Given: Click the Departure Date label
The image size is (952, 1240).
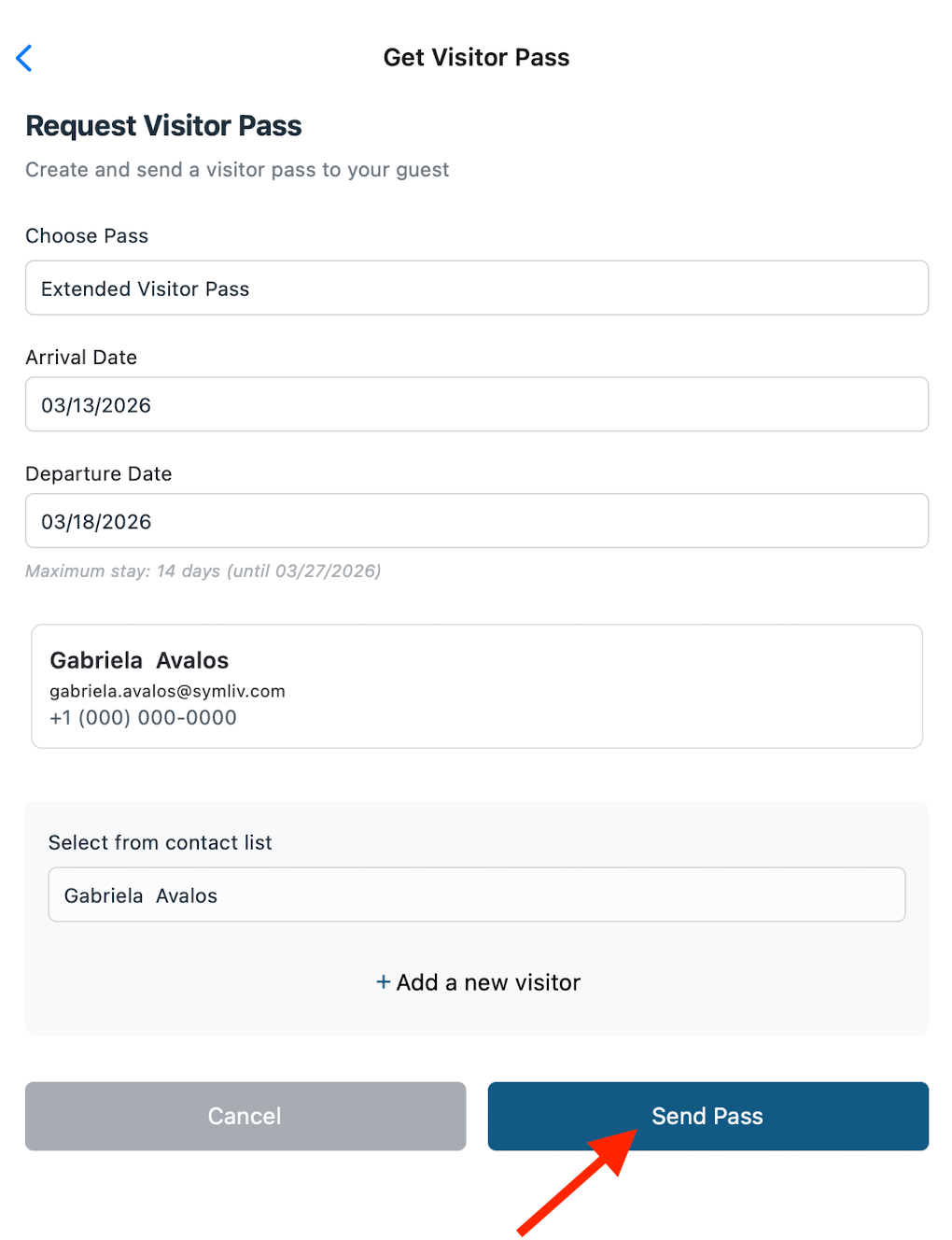Looking at the screenshot, I should [x=98, y=474].
